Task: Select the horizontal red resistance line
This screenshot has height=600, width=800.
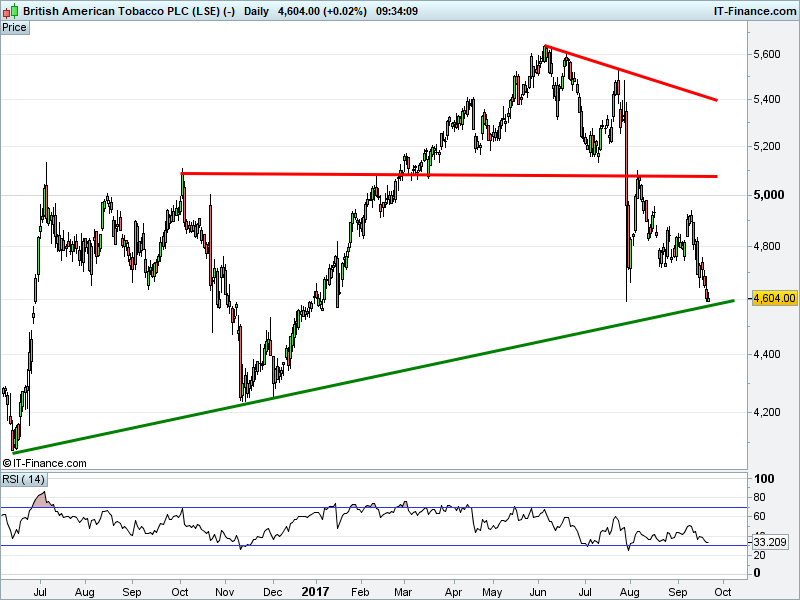Action: (x=449, y=175)
